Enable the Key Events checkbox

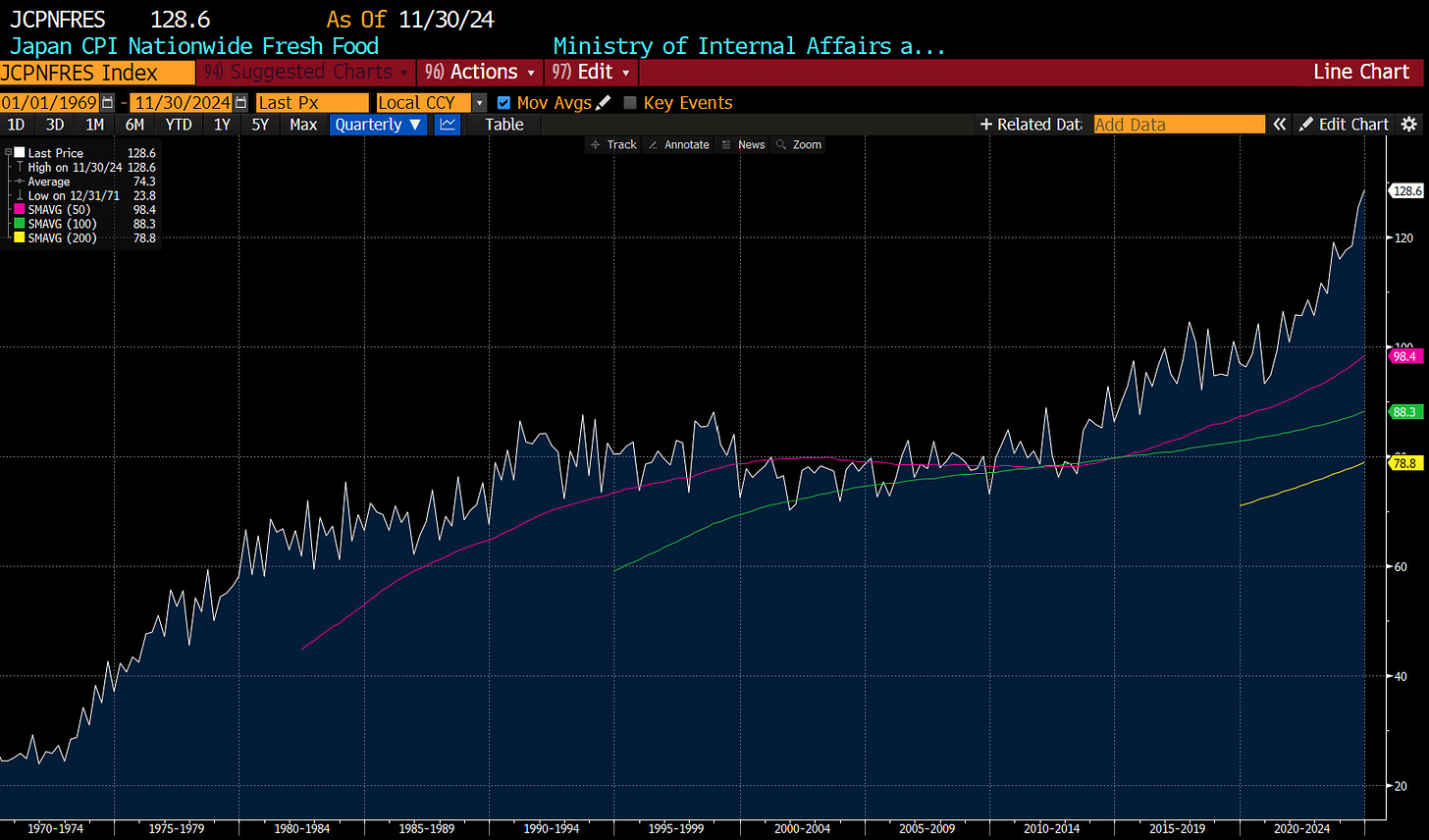tap(630, 103)
